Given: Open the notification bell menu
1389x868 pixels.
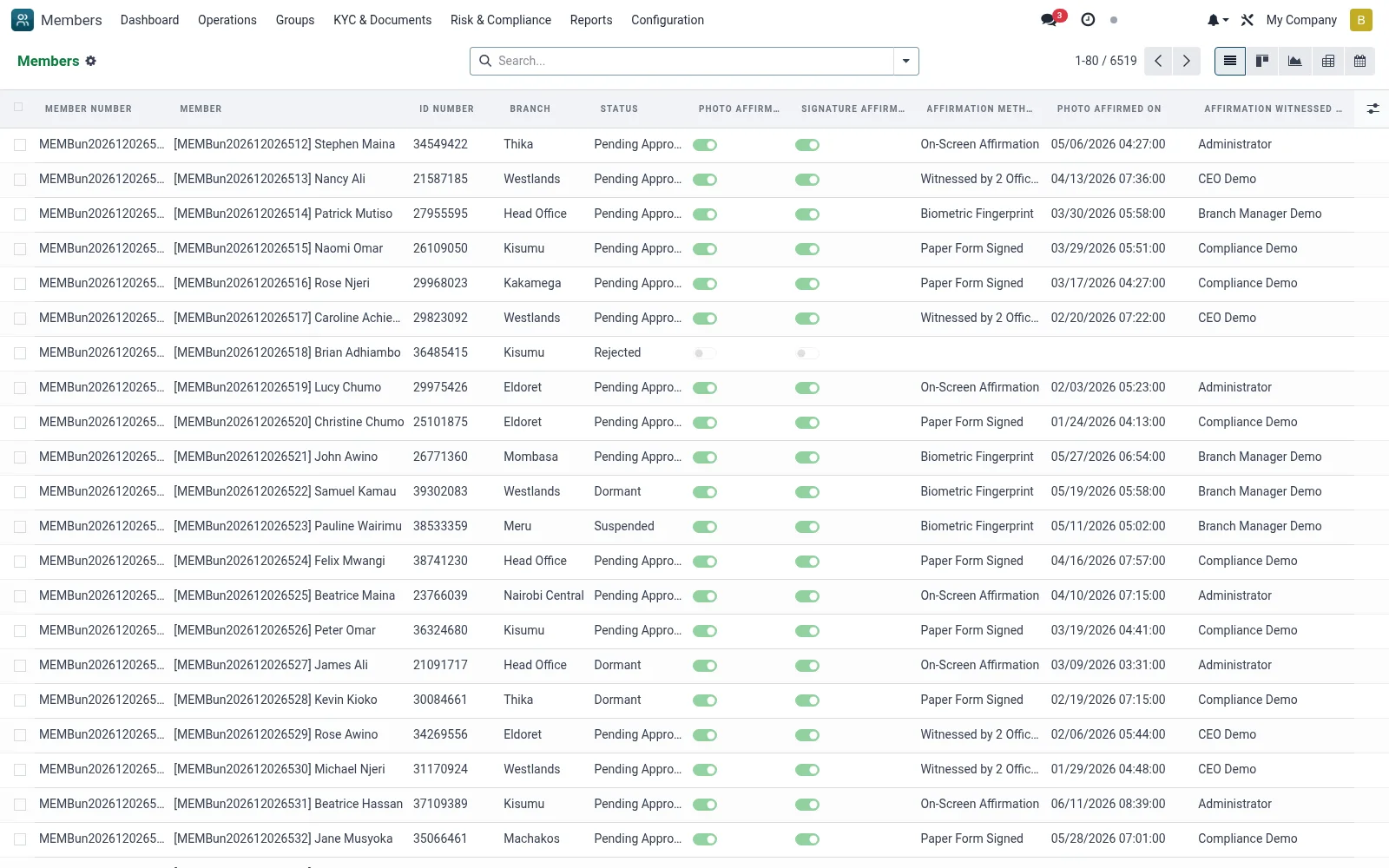Looking at the screenshot, I should [x=1217, y=20].
